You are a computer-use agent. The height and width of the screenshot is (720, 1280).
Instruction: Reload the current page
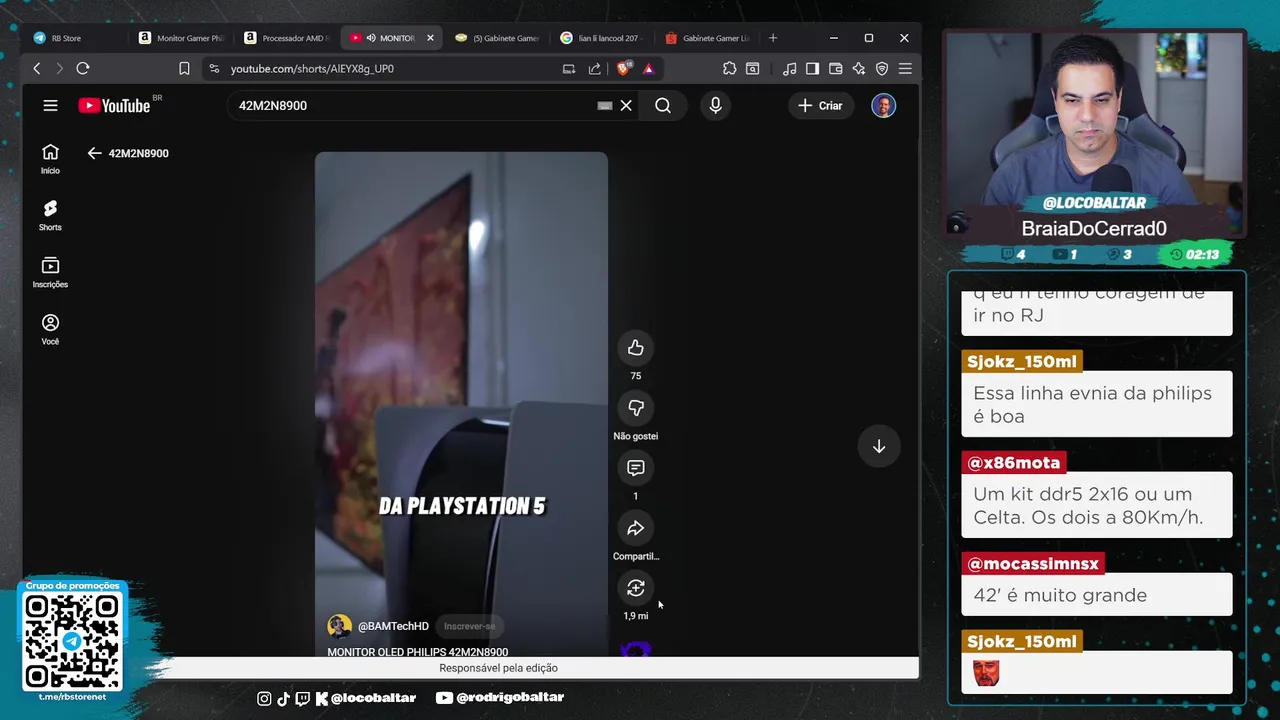[83, 68]
